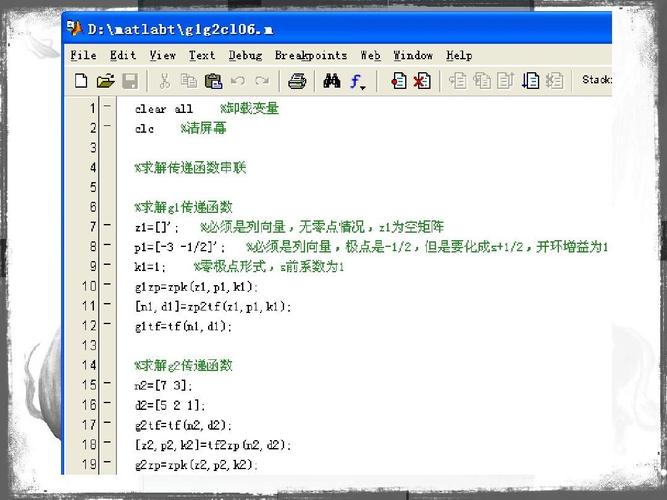Undo the last edit

click(x=238, y=80)
